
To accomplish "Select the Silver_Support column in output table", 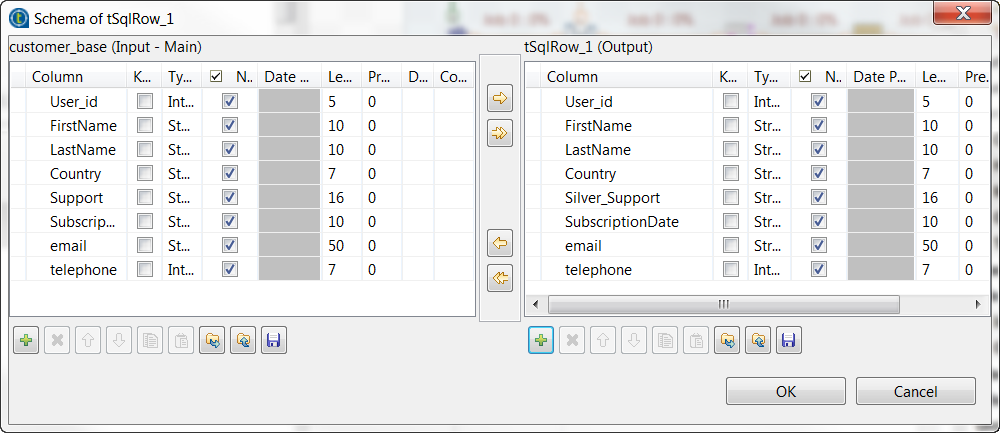I will point(612,198).
